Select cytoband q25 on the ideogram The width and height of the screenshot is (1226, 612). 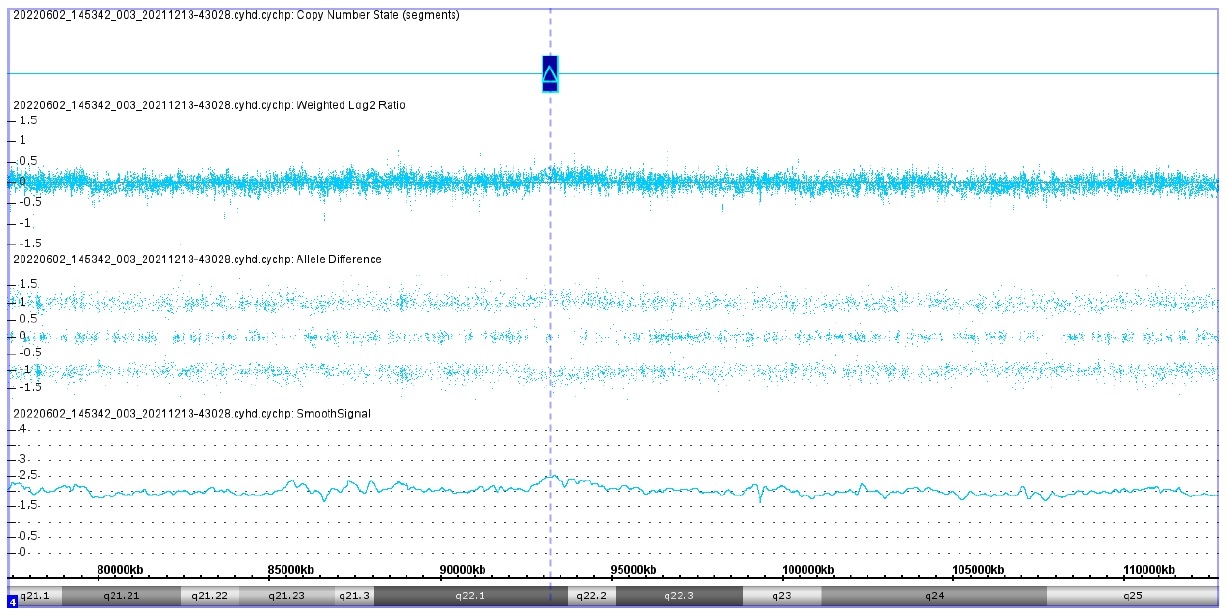click(1131, 596)
